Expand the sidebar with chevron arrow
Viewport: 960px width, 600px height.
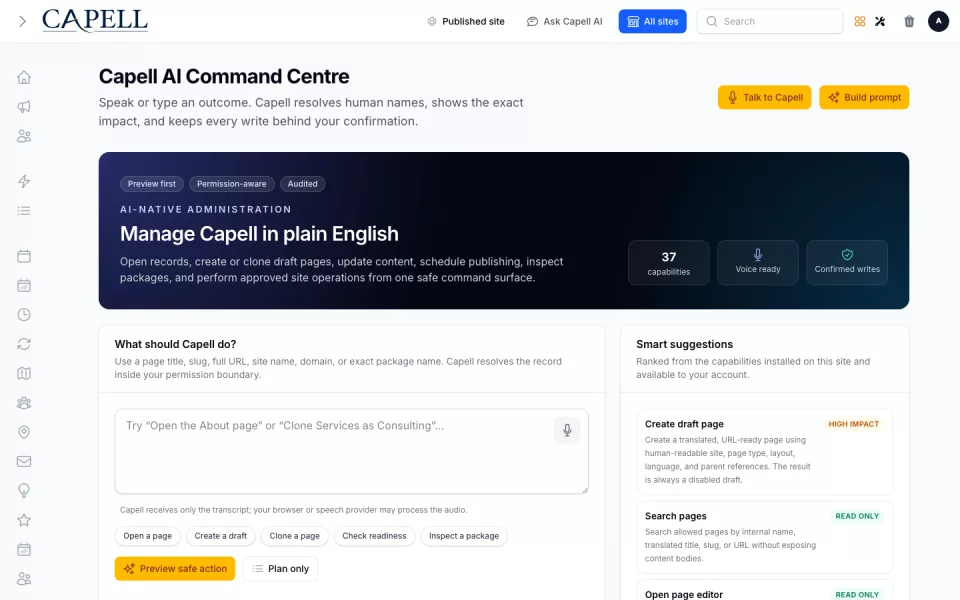point(23,21)
